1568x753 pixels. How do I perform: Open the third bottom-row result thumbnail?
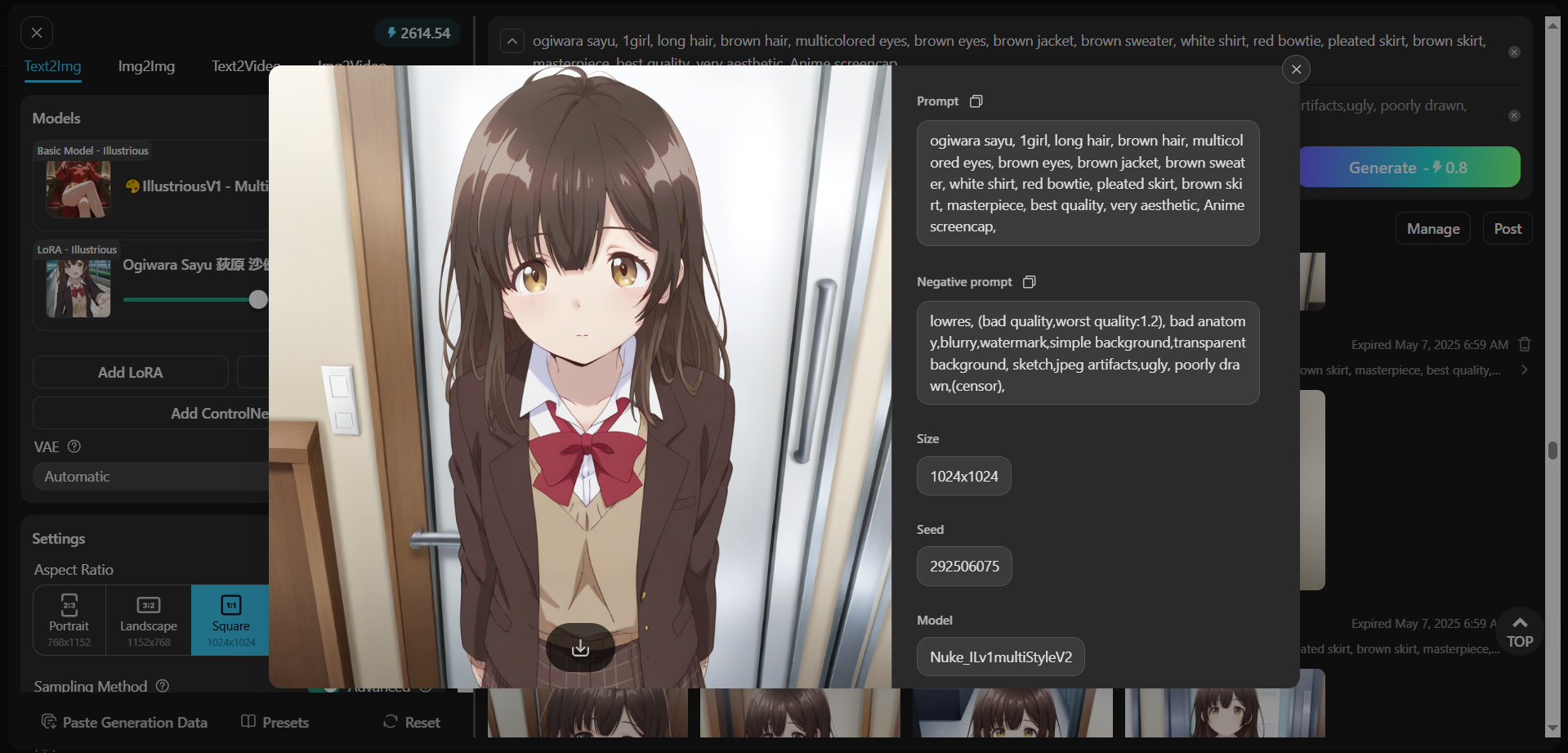(1012, 712)
